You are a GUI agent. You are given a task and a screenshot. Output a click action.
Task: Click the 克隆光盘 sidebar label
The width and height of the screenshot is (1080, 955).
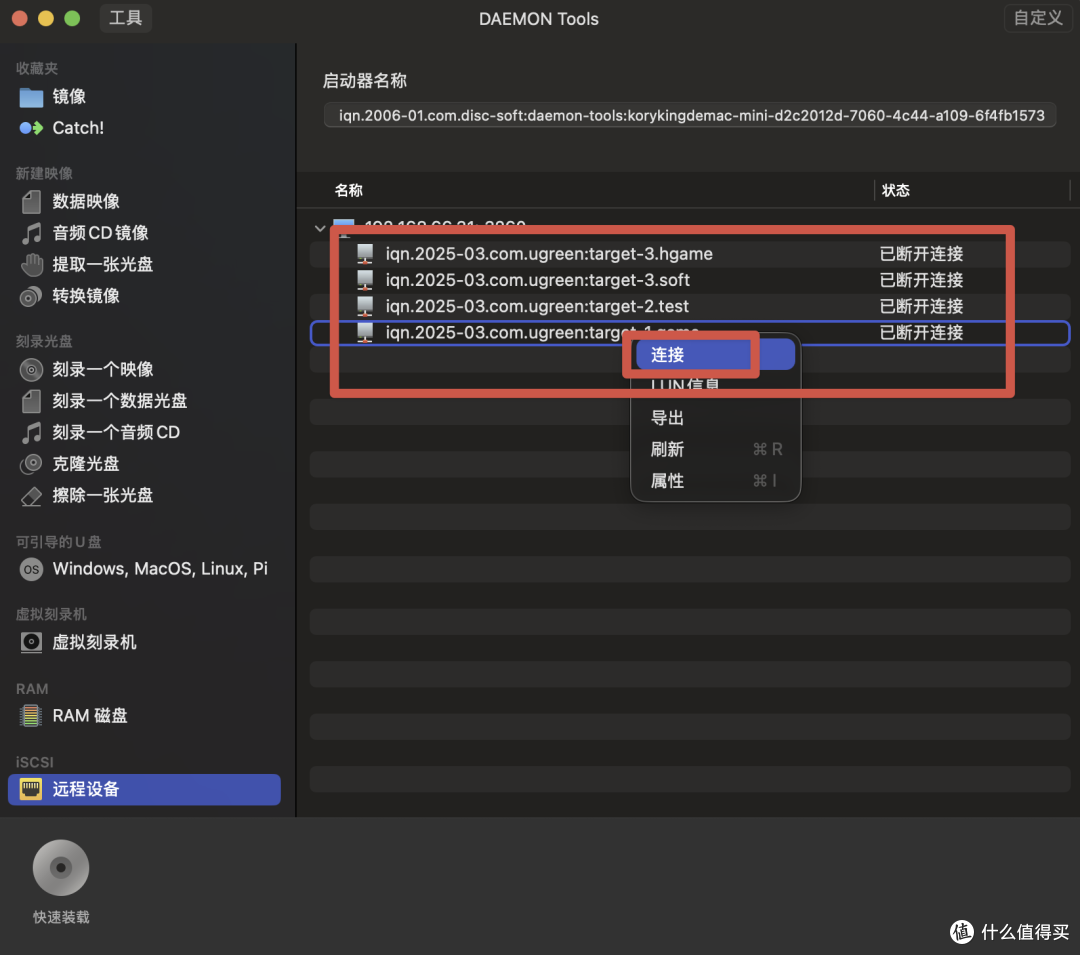[x=85, y=464]
